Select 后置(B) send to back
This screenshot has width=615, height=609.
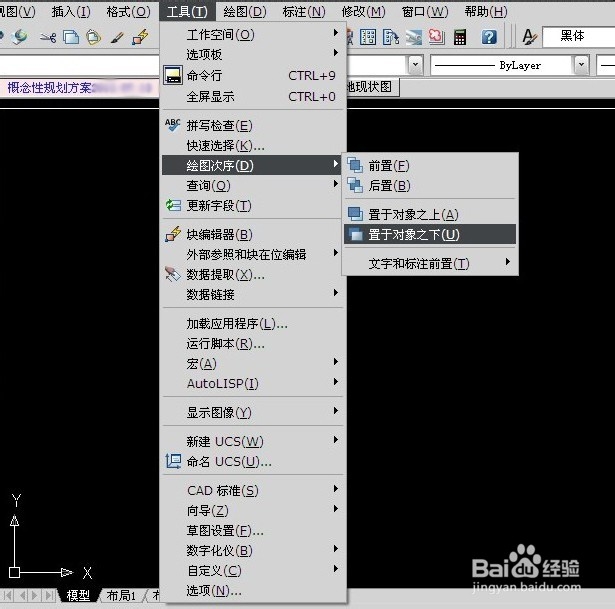[430, 185]
